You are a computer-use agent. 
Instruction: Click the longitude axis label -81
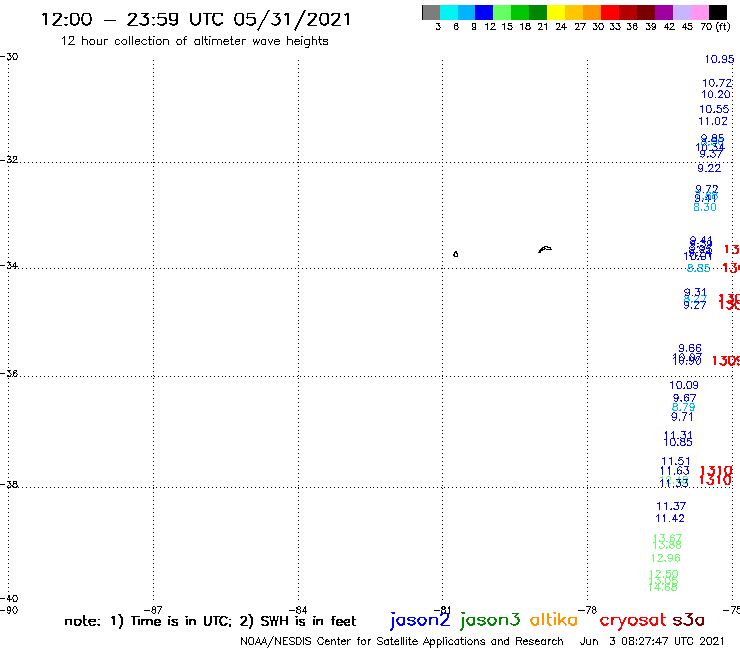(442, 610)
